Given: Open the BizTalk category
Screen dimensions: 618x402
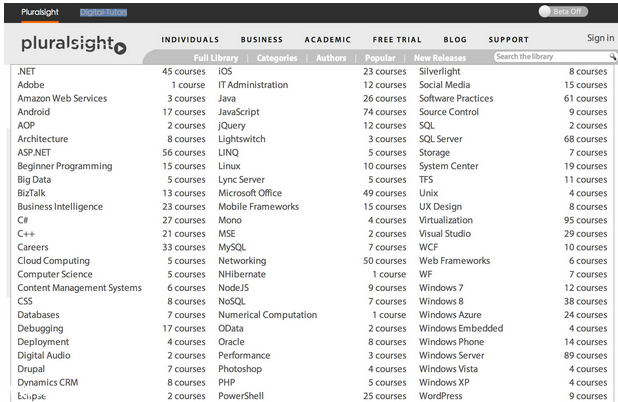Looking at the screenshot, I should point(32,193).
